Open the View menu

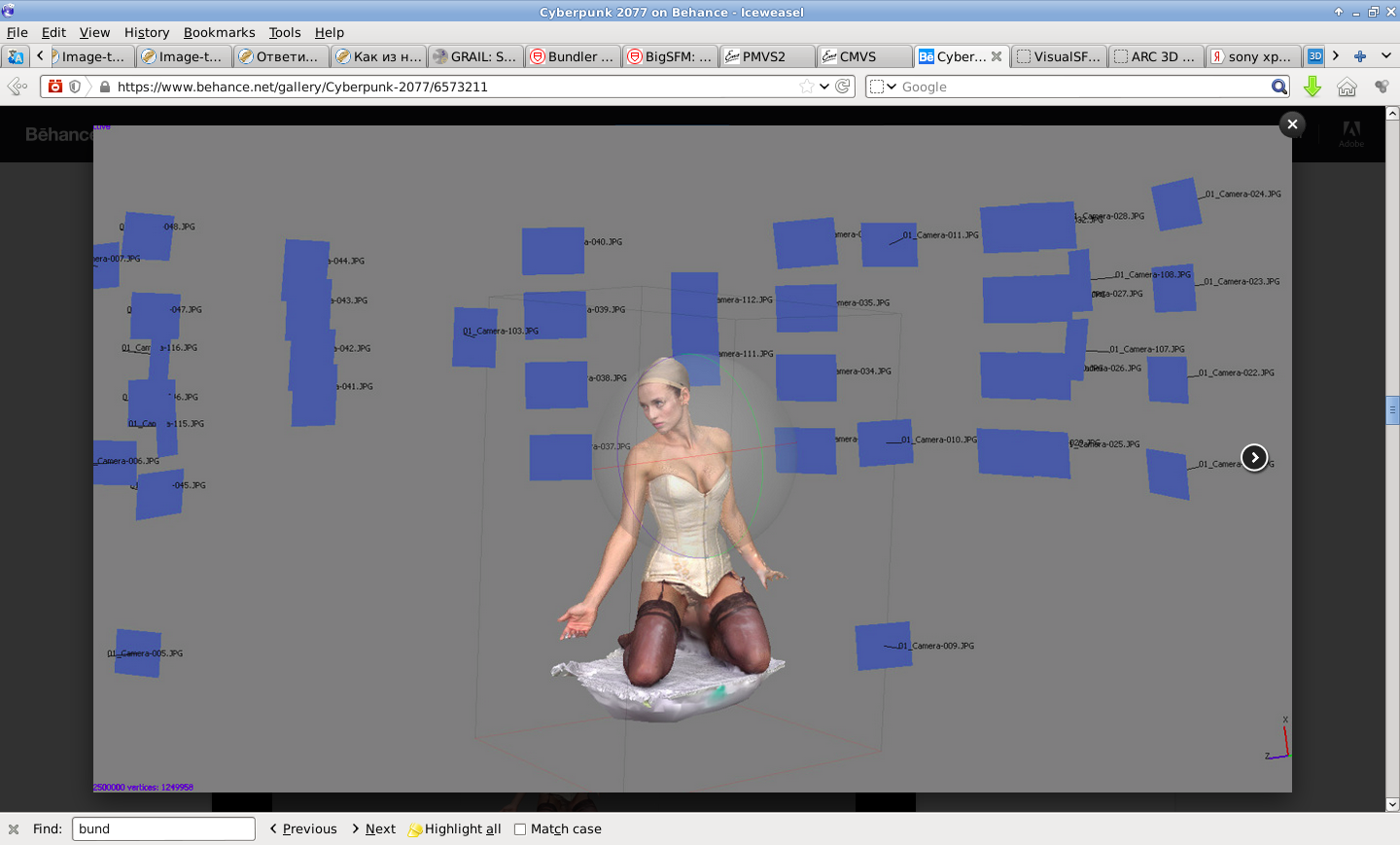94,32
